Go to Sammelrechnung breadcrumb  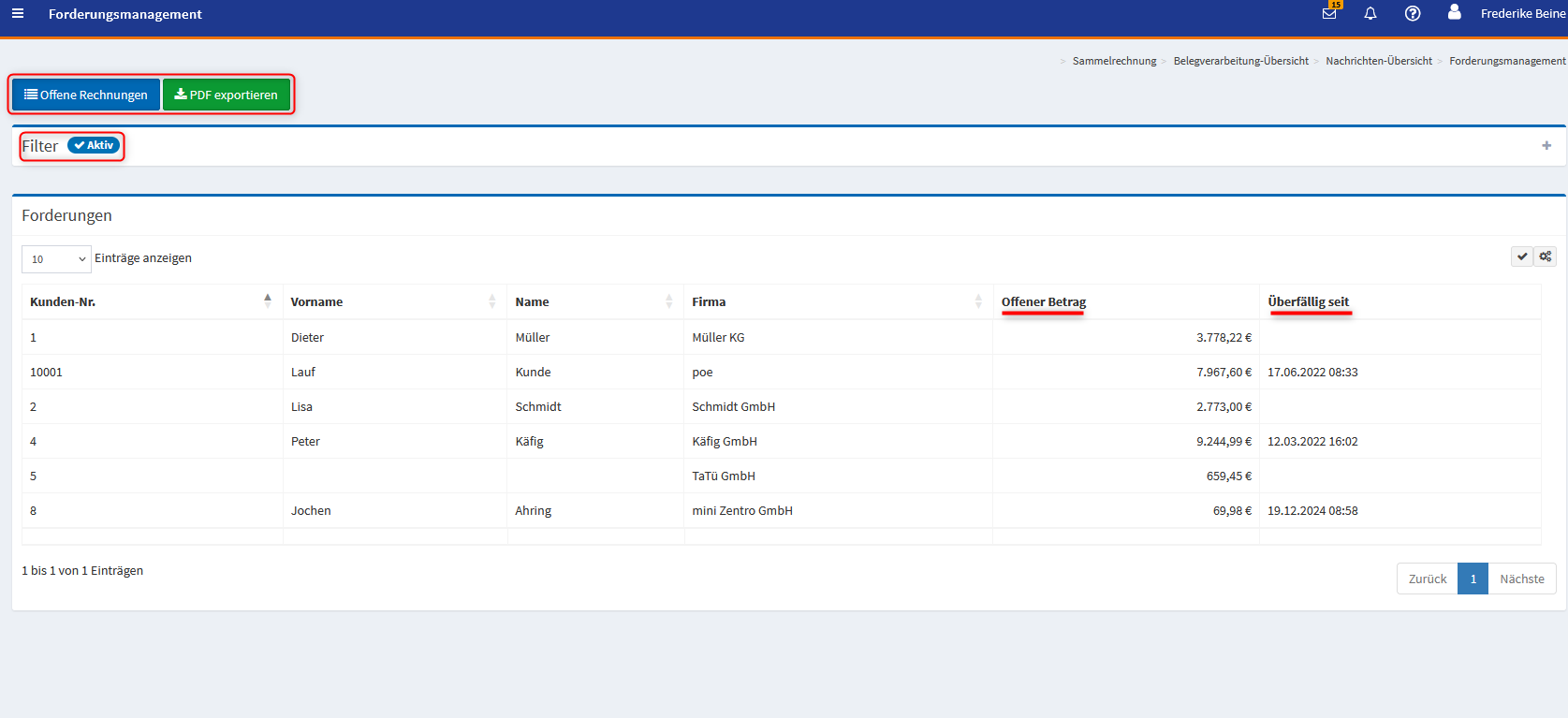(1114, 61)
